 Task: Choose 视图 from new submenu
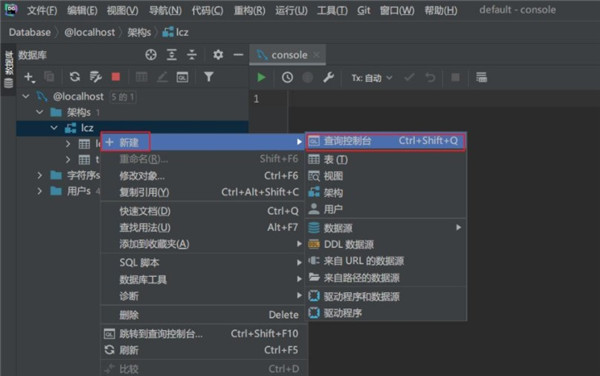coord(386,176)
